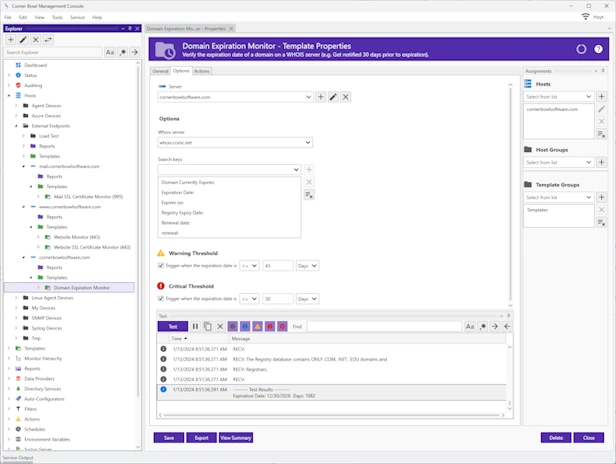Click the match case 'Aa' icon in Explorer search
This screenshot has width=616, height=464.
109,52
